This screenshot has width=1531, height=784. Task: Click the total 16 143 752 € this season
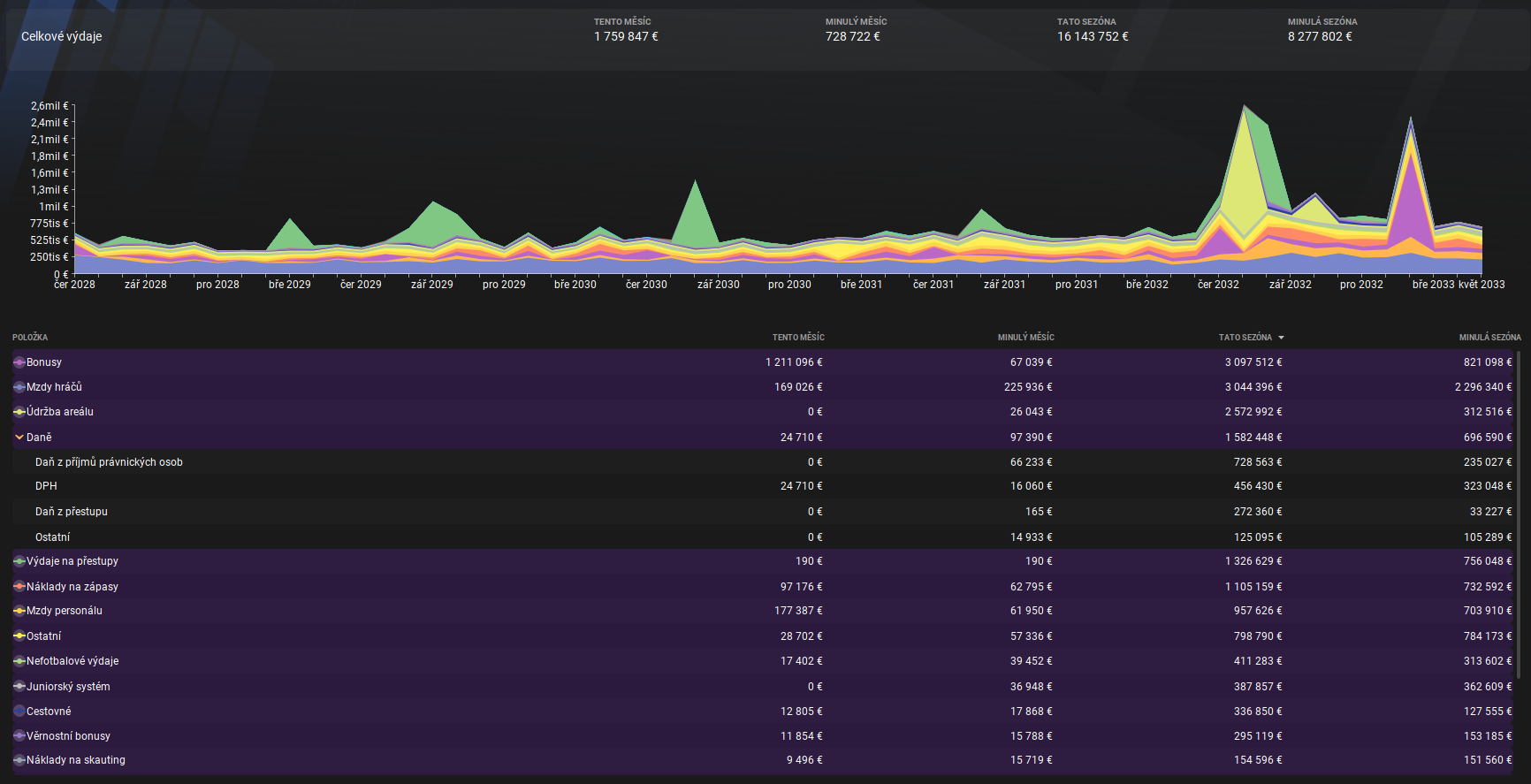click(x=1093, y=36)
